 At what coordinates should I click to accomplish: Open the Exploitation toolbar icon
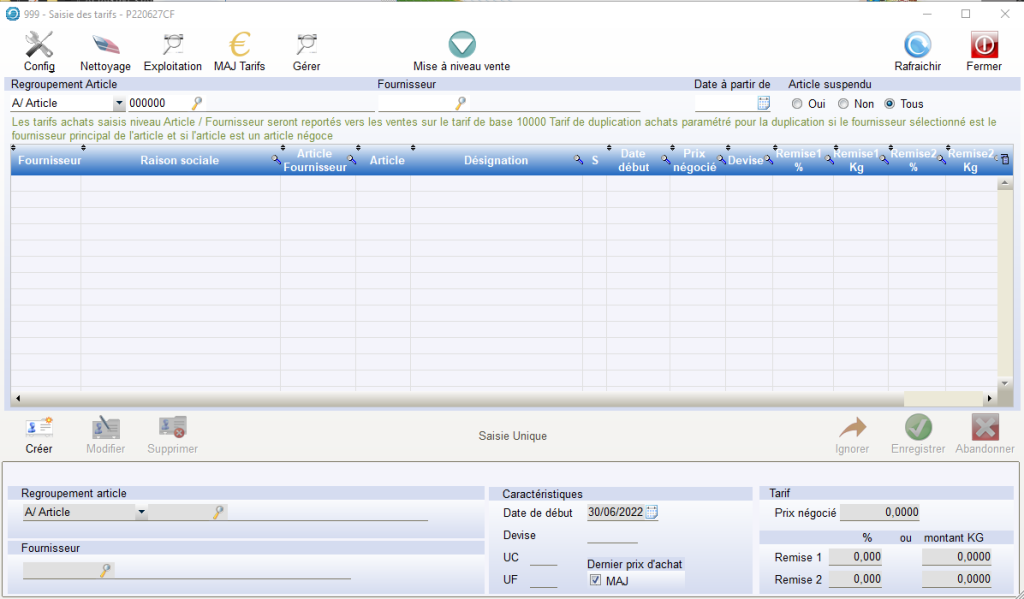(172, 45)
